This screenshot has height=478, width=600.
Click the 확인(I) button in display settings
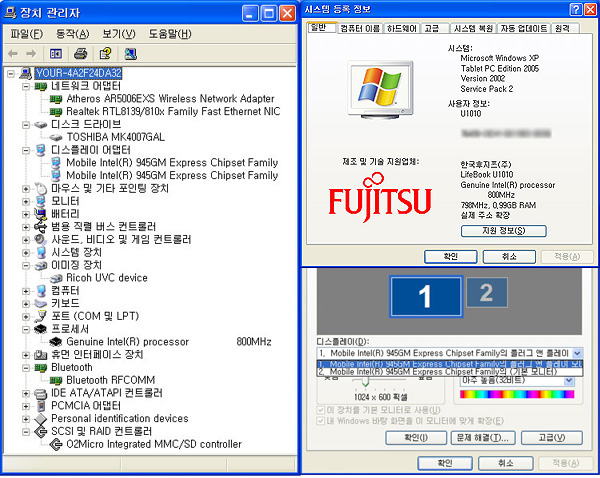point(416,437)
